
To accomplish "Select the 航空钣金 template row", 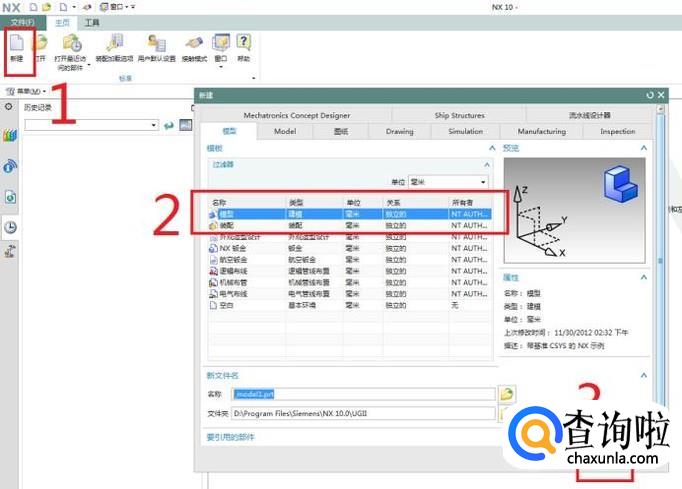I will click(x=350, y=260).
